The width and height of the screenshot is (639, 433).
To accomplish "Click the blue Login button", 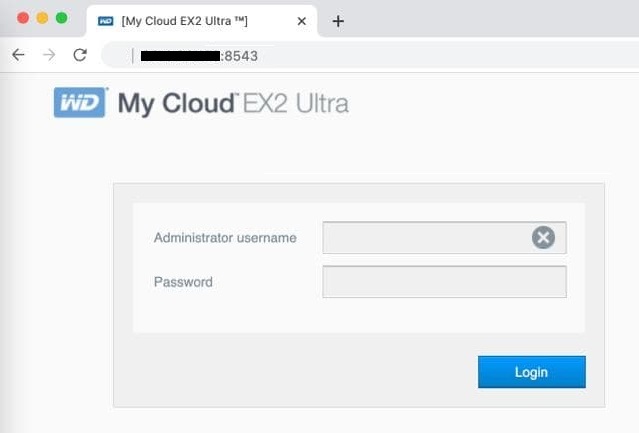I will coord(531,372).
